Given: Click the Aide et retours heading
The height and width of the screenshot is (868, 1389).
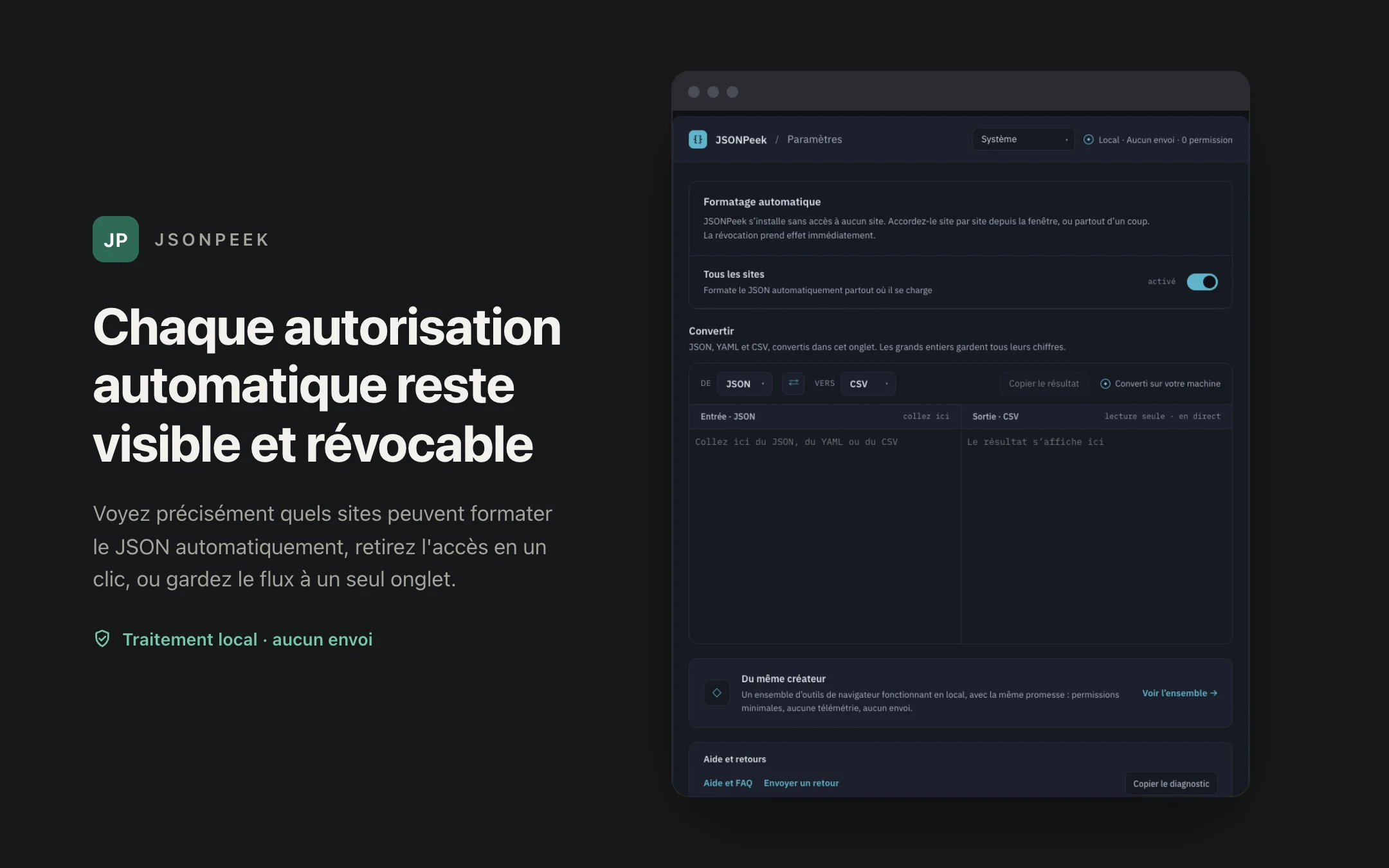Looking at the screenshot, I should 734,759.
